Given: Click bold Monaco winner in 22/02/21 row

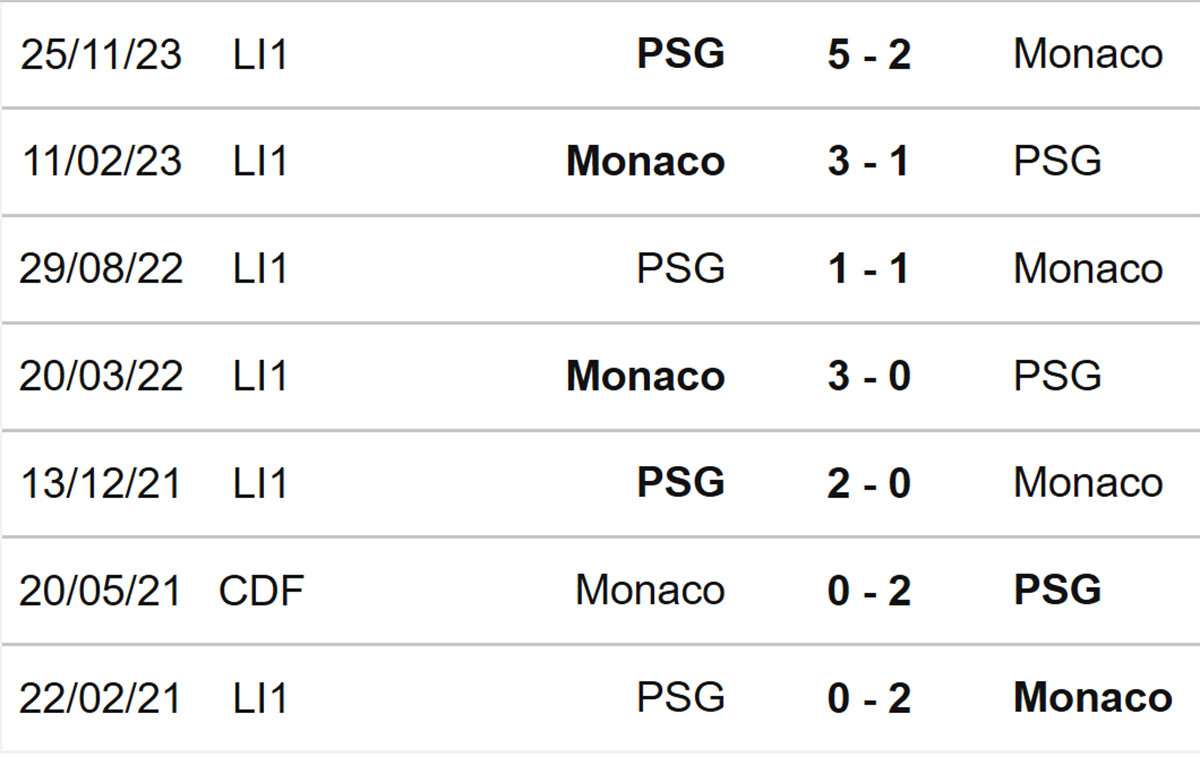Looking at the screenshot, I should [x=1093, y=697].
